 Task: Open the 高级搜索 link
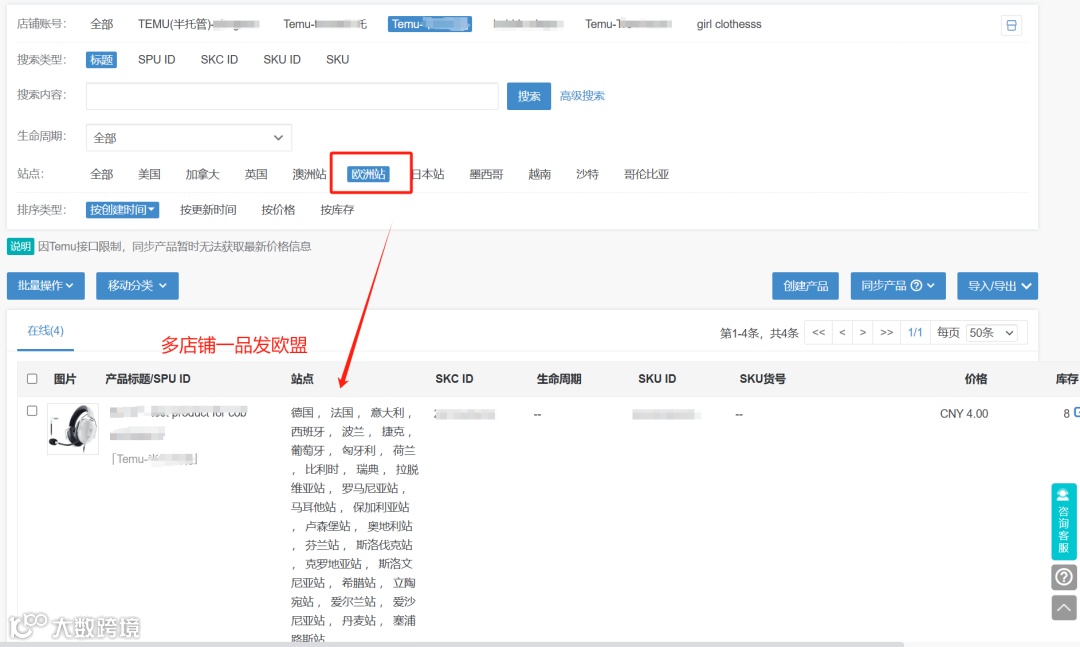point(582,96)
